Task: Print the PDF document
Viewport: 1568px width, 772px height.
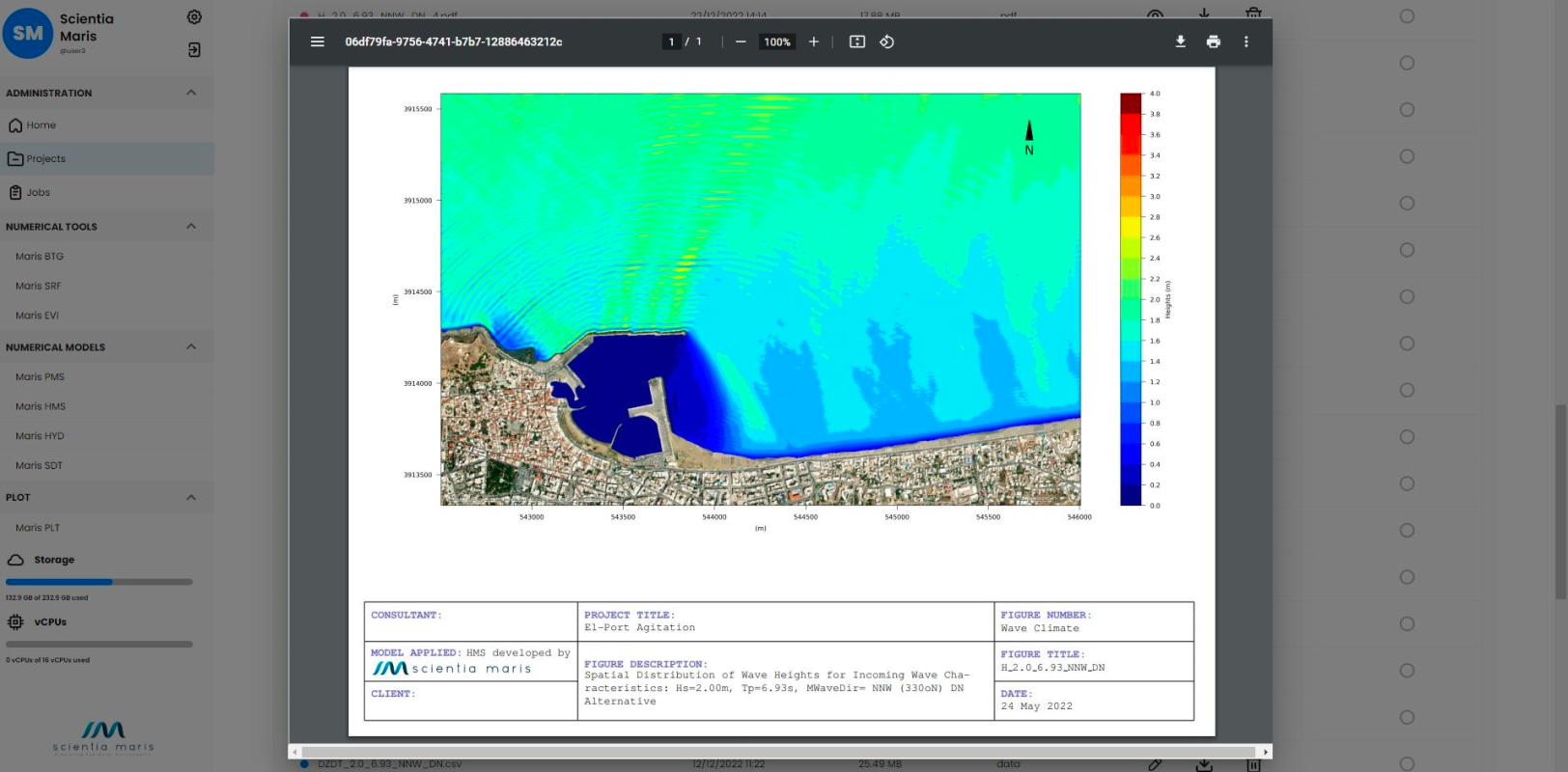Action: [x=1213, y=41]
